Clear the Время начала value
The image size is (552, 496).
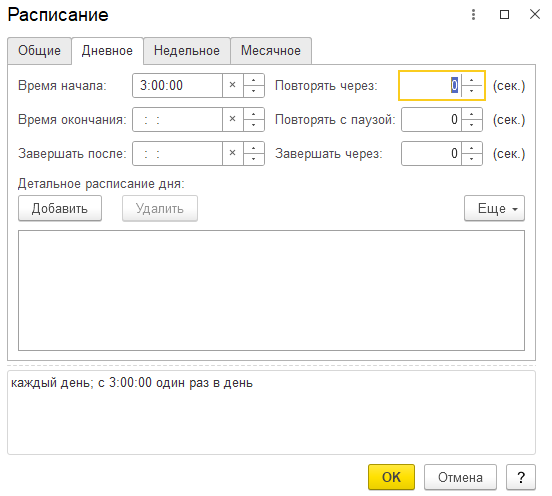coord(232,85)
